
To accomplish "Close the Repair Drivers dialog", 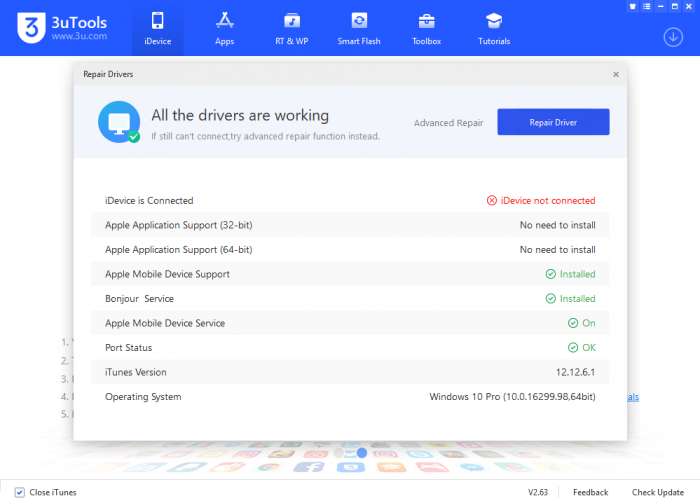I will coord(616,74).
